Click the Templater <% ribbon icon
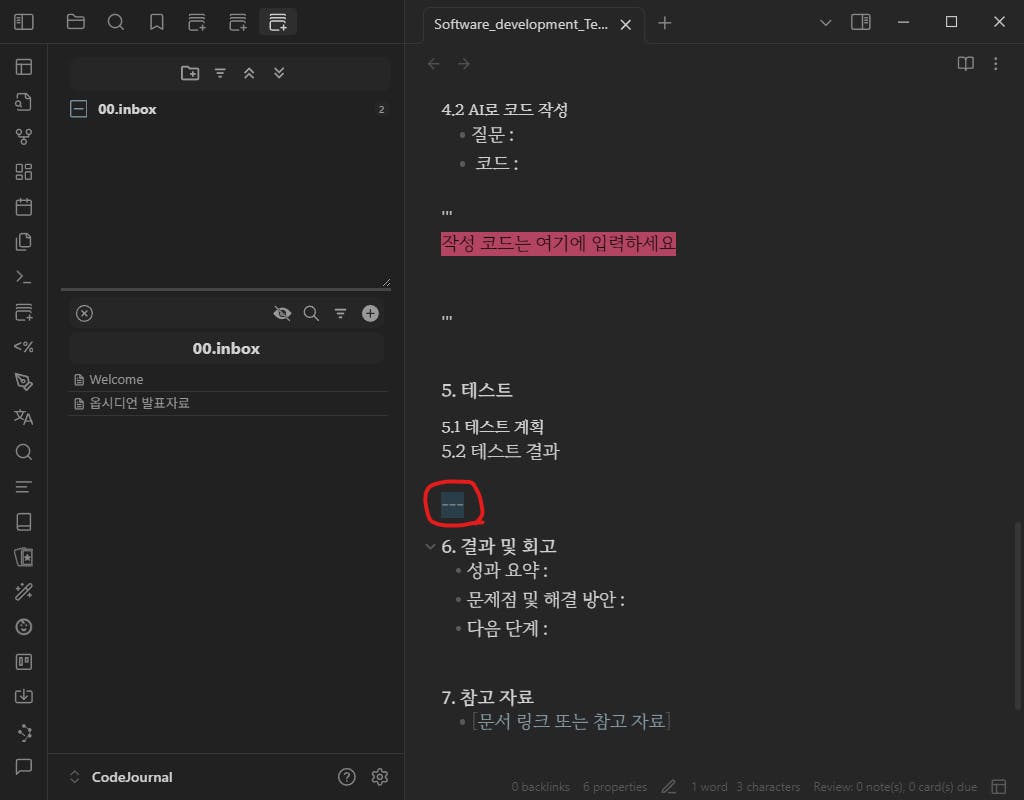This screenshot has height=800, width=1024. tap(24, 347)
